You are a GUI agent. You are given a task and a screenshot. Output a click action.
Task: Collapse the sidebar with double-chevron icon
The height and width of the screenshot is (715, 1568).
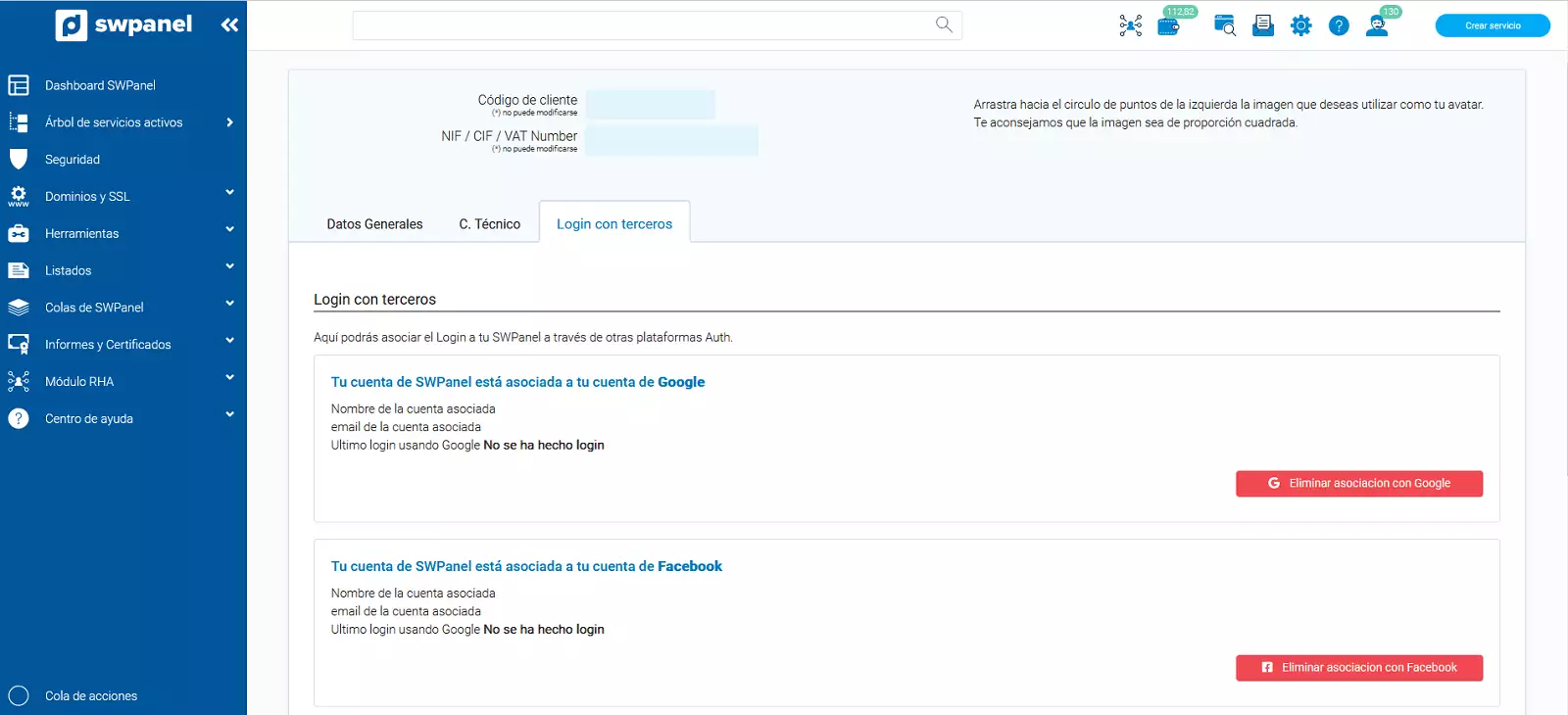point(229,24)
